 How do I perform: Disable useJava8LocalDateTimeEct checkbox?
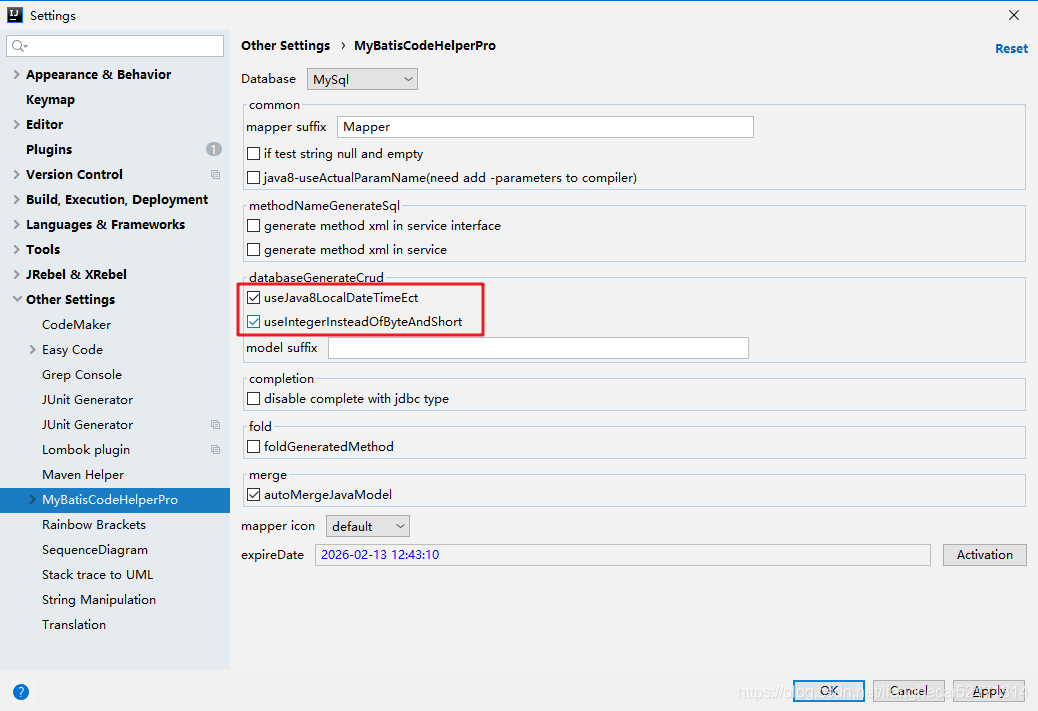[x=254, y=298]
